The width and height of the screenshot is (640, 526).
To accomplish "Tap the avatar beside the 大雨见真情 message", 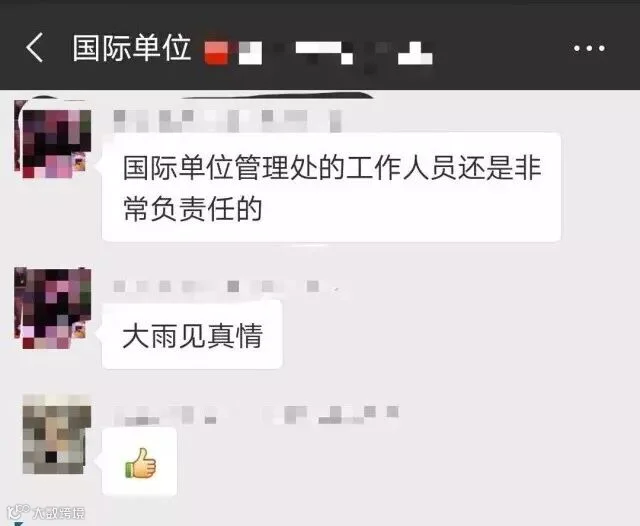I will tap(53, 308).
